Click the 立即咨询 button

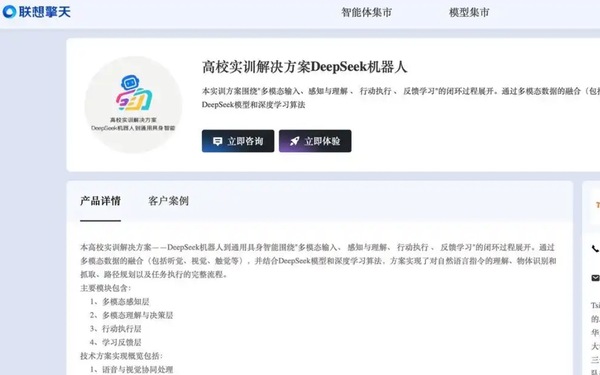[238, 141]
